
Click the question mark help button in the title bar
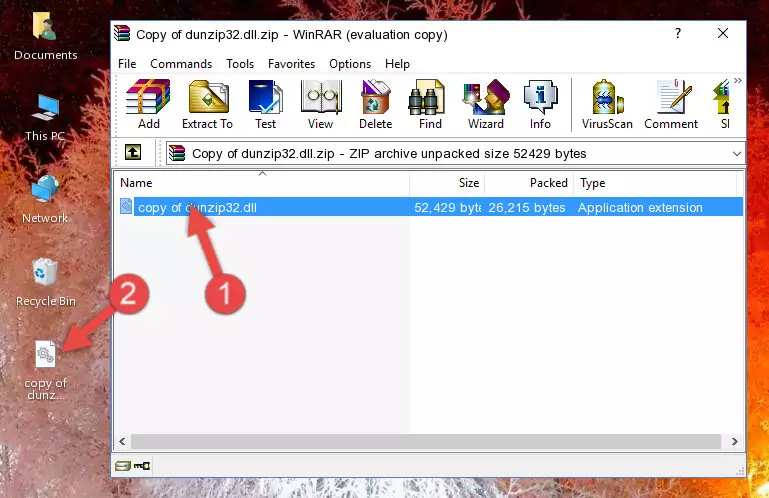(x=678, y=33)
